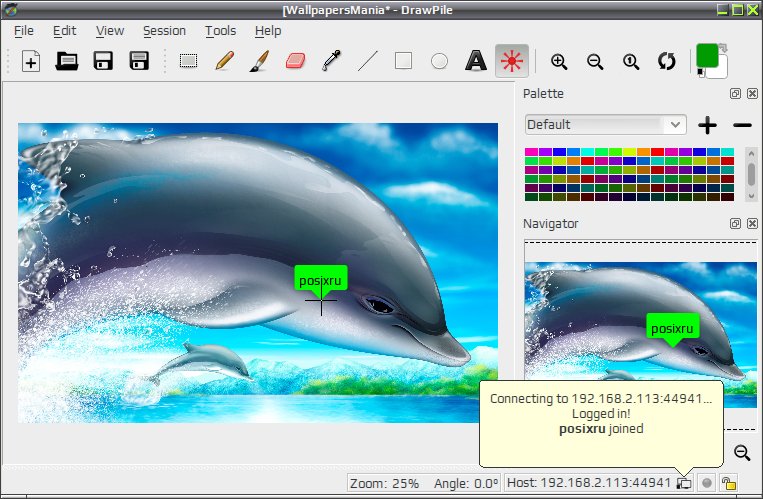Activate the Eraser tool
Viewport: 763px width, 499px height.
pos(295,61)
